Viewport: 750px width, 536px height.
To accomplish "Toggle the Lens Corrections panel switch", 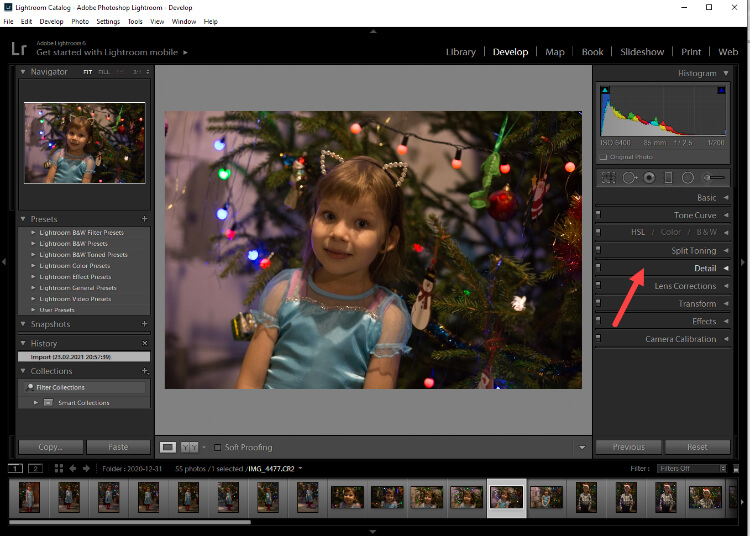I will (x=598, y=285).
